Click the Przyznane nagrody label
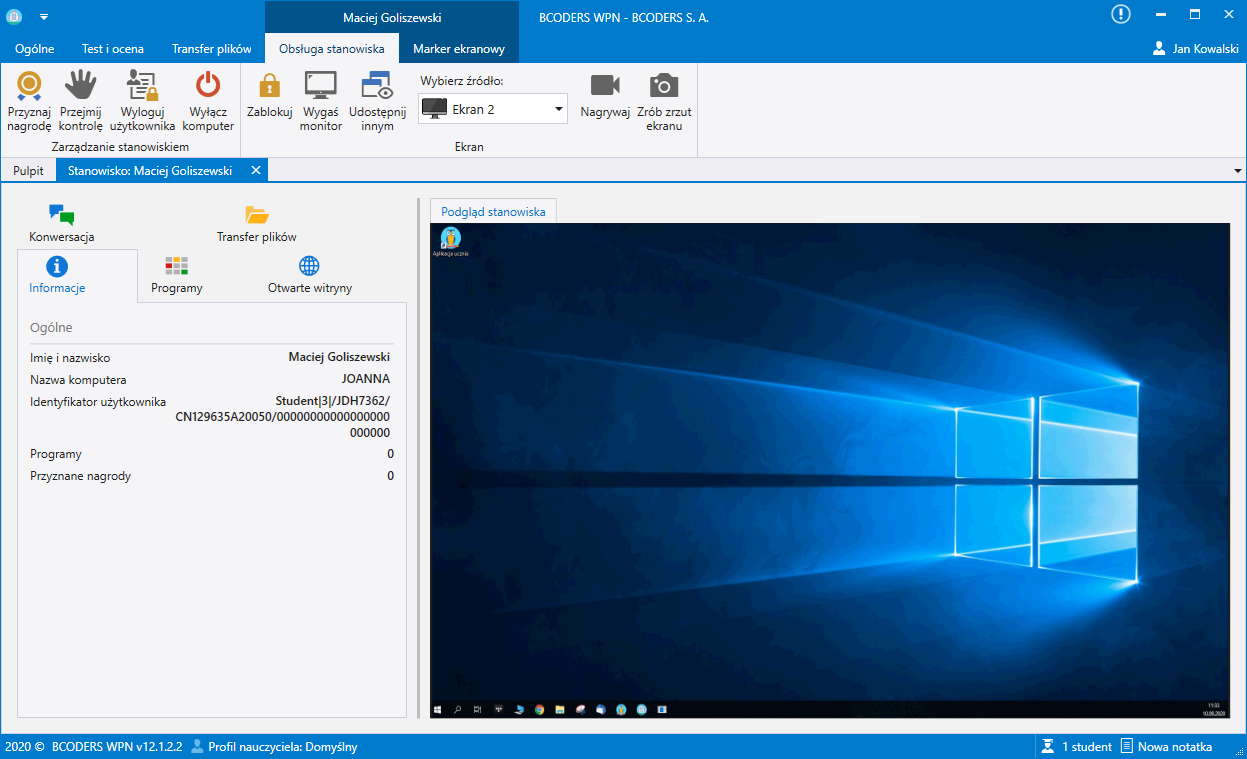The image size is (1247, 759). 80,476
